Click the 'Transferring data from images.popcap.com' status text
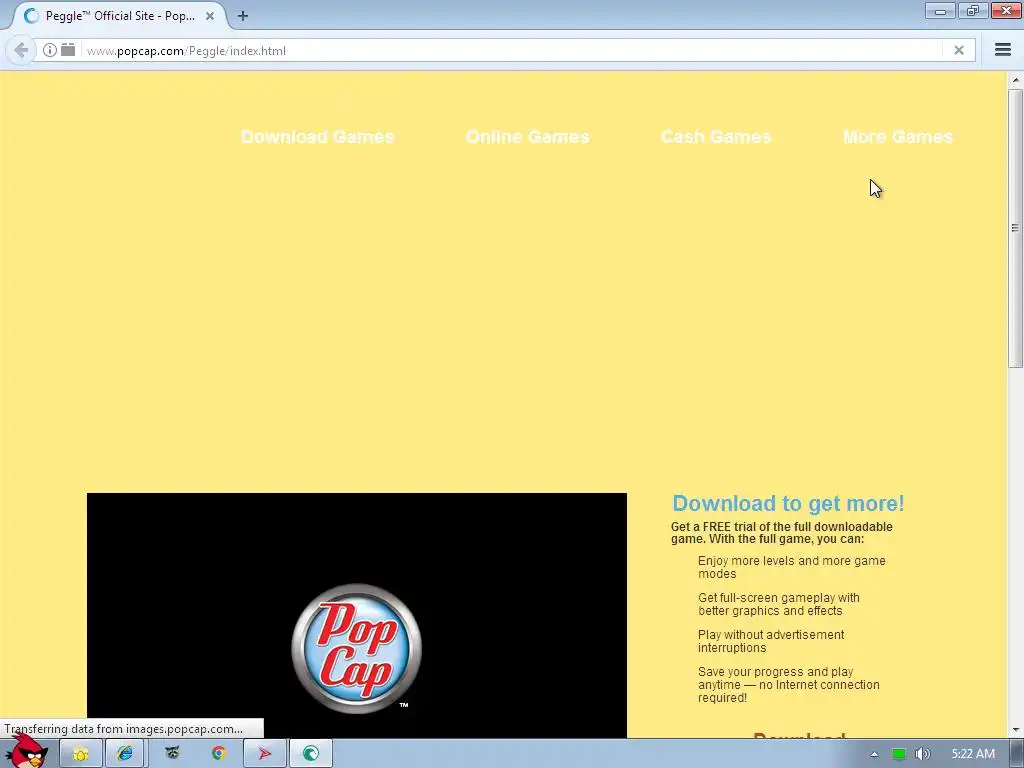 [123, 729]
